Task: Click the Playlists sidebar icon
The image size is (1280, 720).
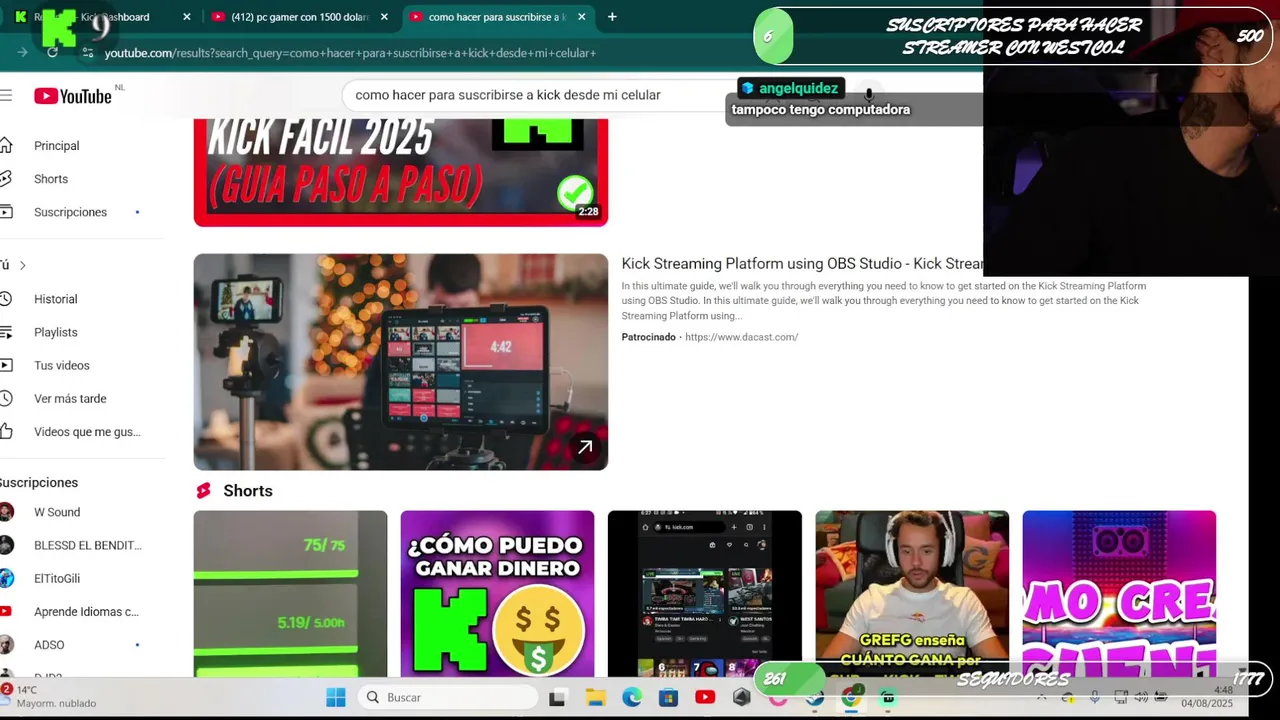Action: point(6,332)
